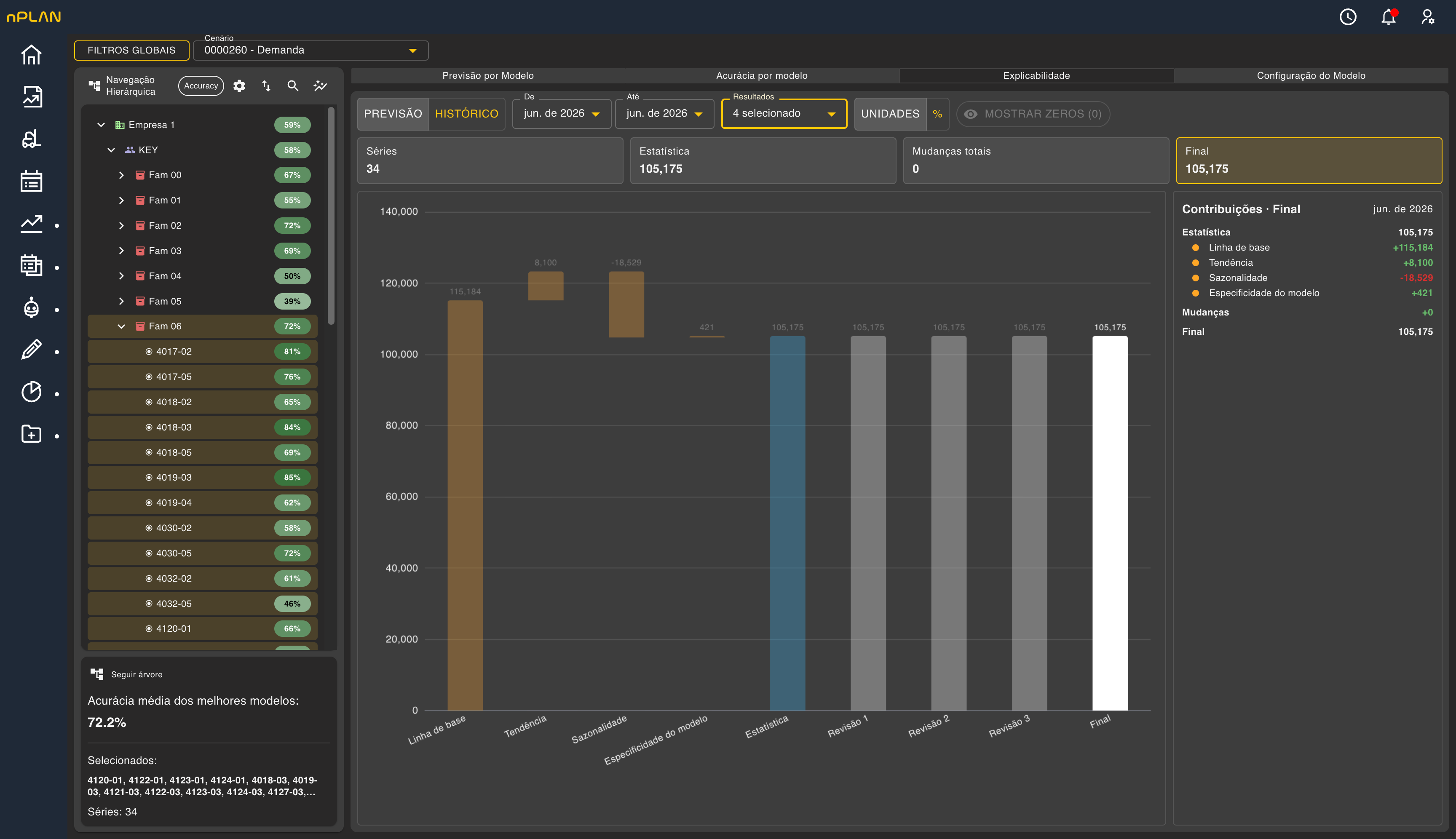The image size is (1456, 839).
Task: Open Configuração do Modelo tab
Action: (1311, 75)
